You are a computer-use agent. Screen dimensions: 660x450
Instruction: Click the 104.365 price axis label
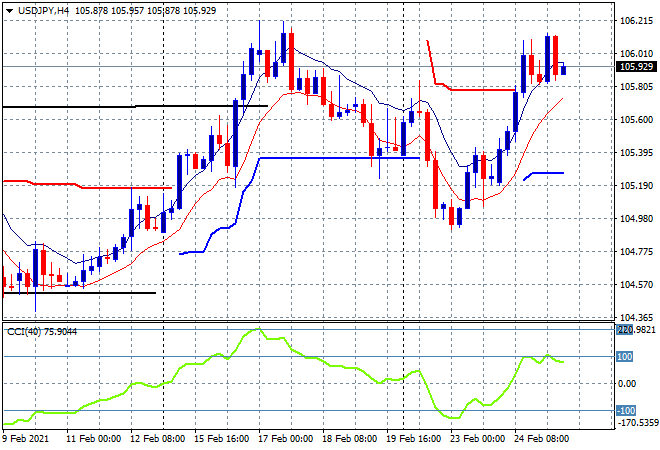pos(637,317)
